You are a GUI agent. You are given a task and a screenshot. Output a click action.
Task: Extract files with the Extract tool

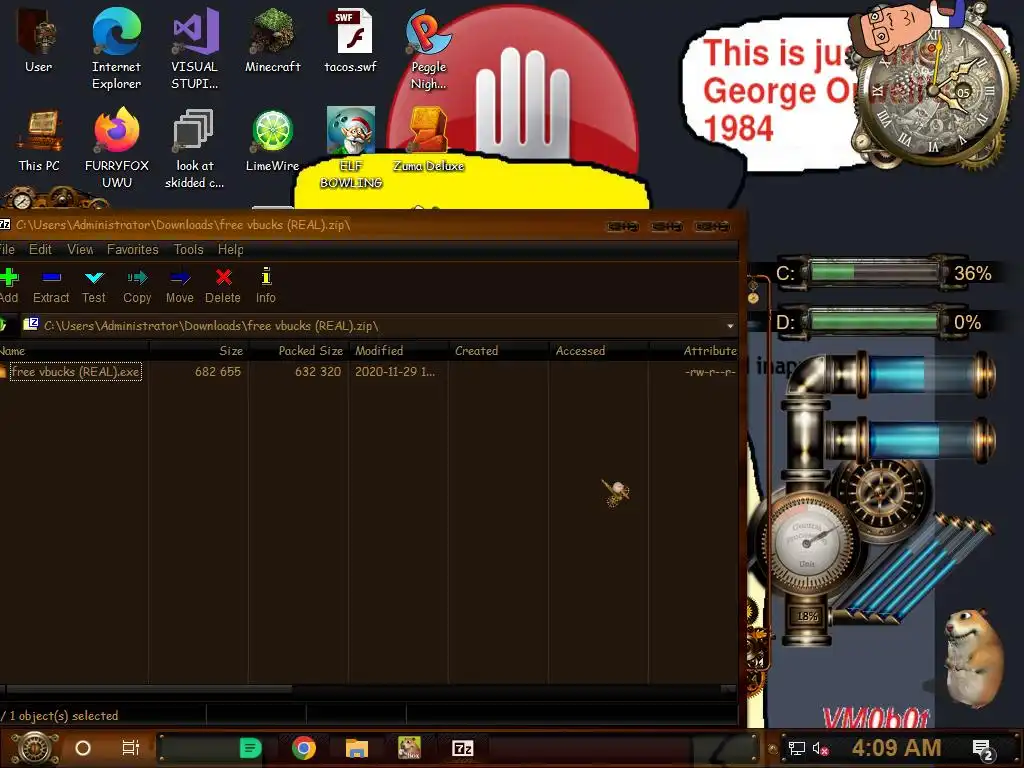[51, 285]
